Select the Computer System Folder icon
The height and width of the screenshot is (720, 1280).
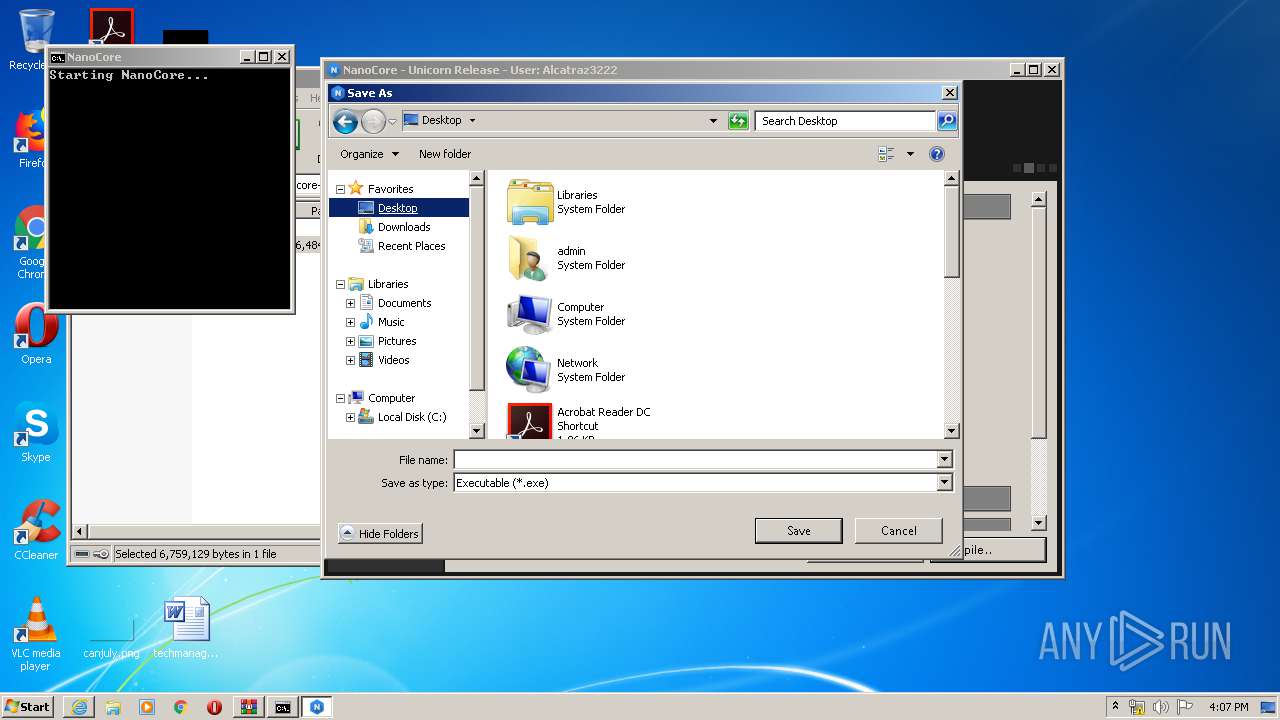(x=529, y=314)
